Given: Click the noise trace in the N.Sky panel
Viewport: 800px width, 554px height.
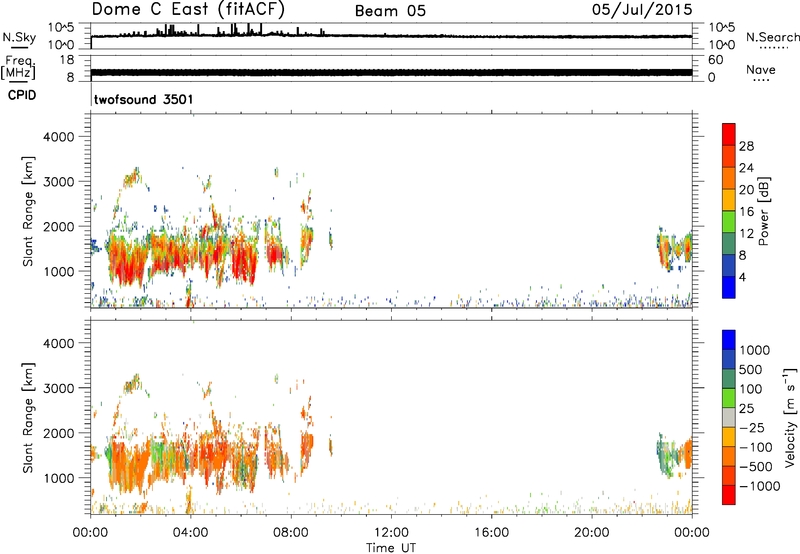Looking at the screenshot, I should pos(391,35).
